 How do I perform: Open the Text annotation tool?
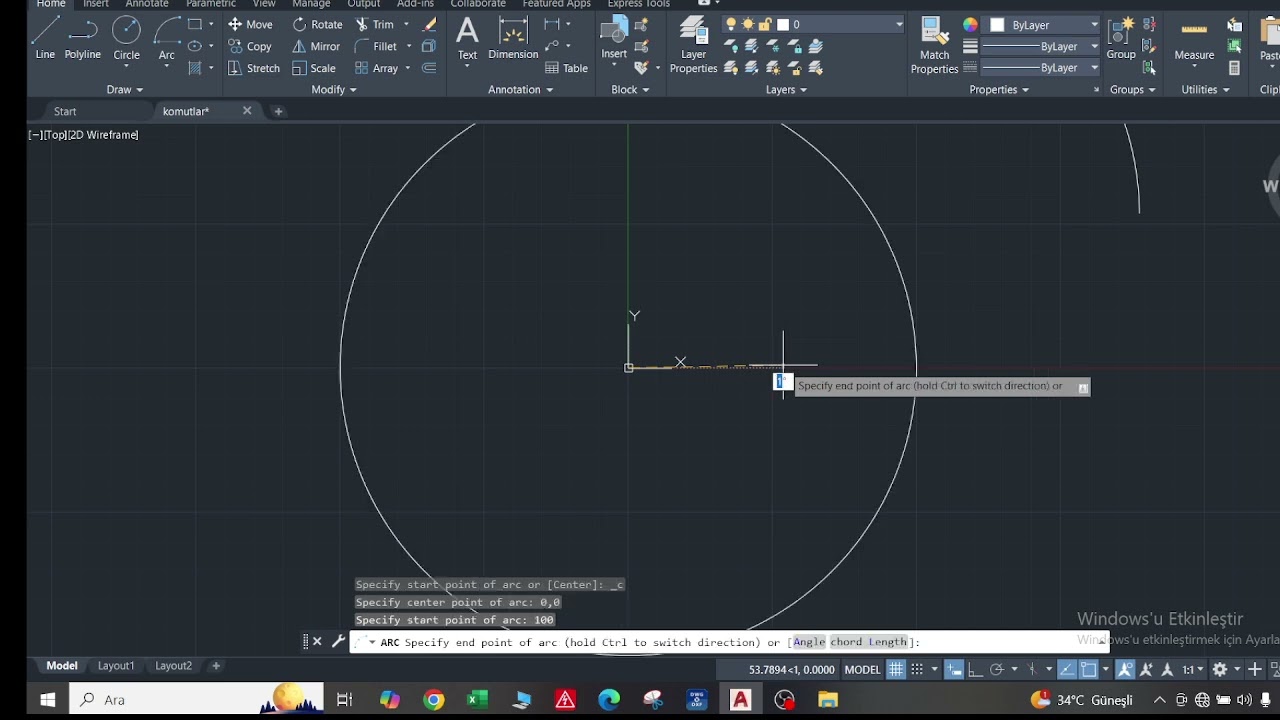pos(467,38)
